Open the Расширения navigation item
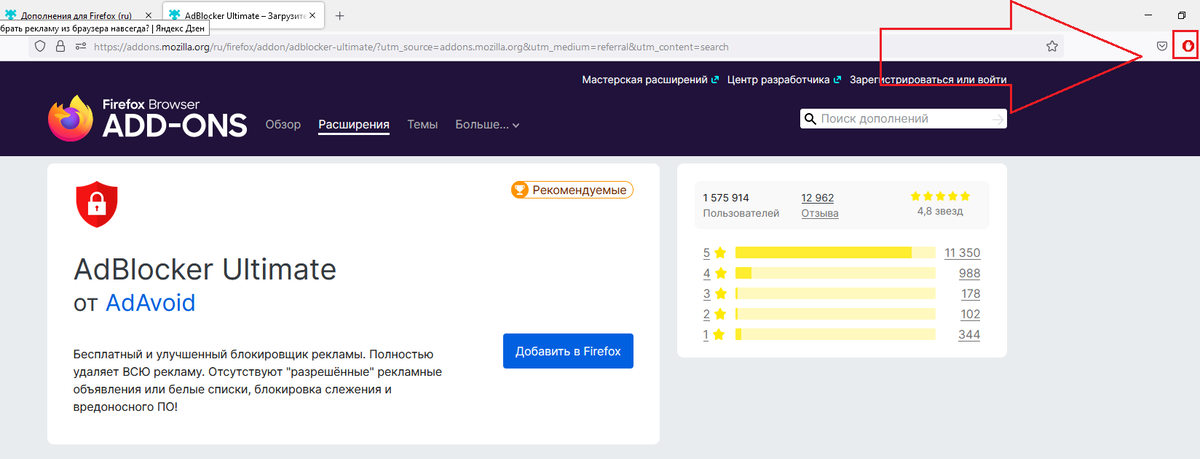The height and width of the screenshot is (459, 1200). pyautogui.click(x=354, y=125)
